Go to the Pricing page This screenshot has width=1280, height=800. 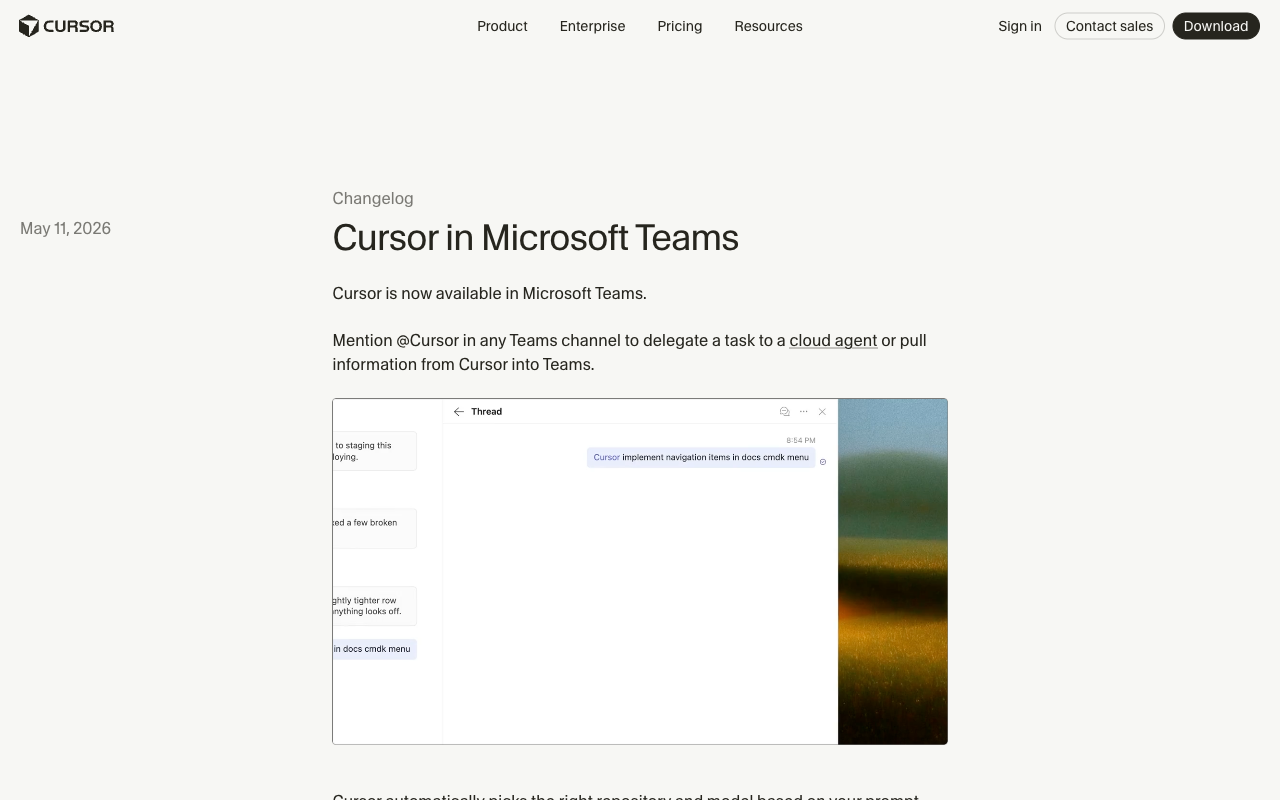click(680, 26)
